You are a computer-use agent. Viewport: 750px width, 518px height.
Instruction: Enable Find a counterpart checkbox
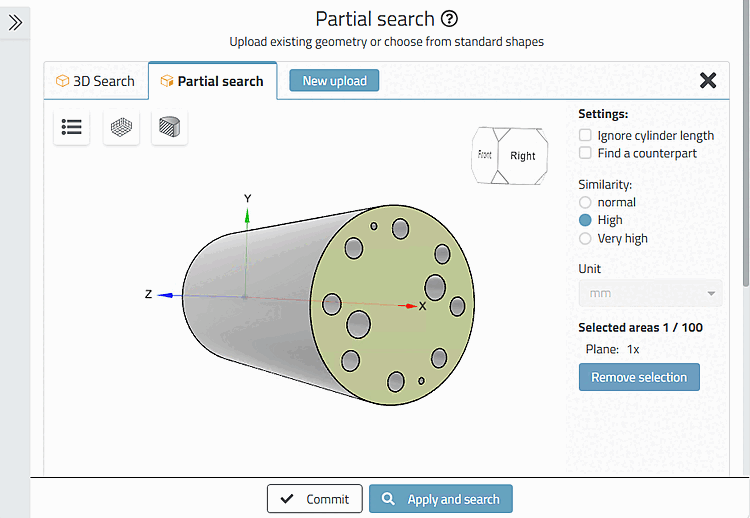[585, 153]
